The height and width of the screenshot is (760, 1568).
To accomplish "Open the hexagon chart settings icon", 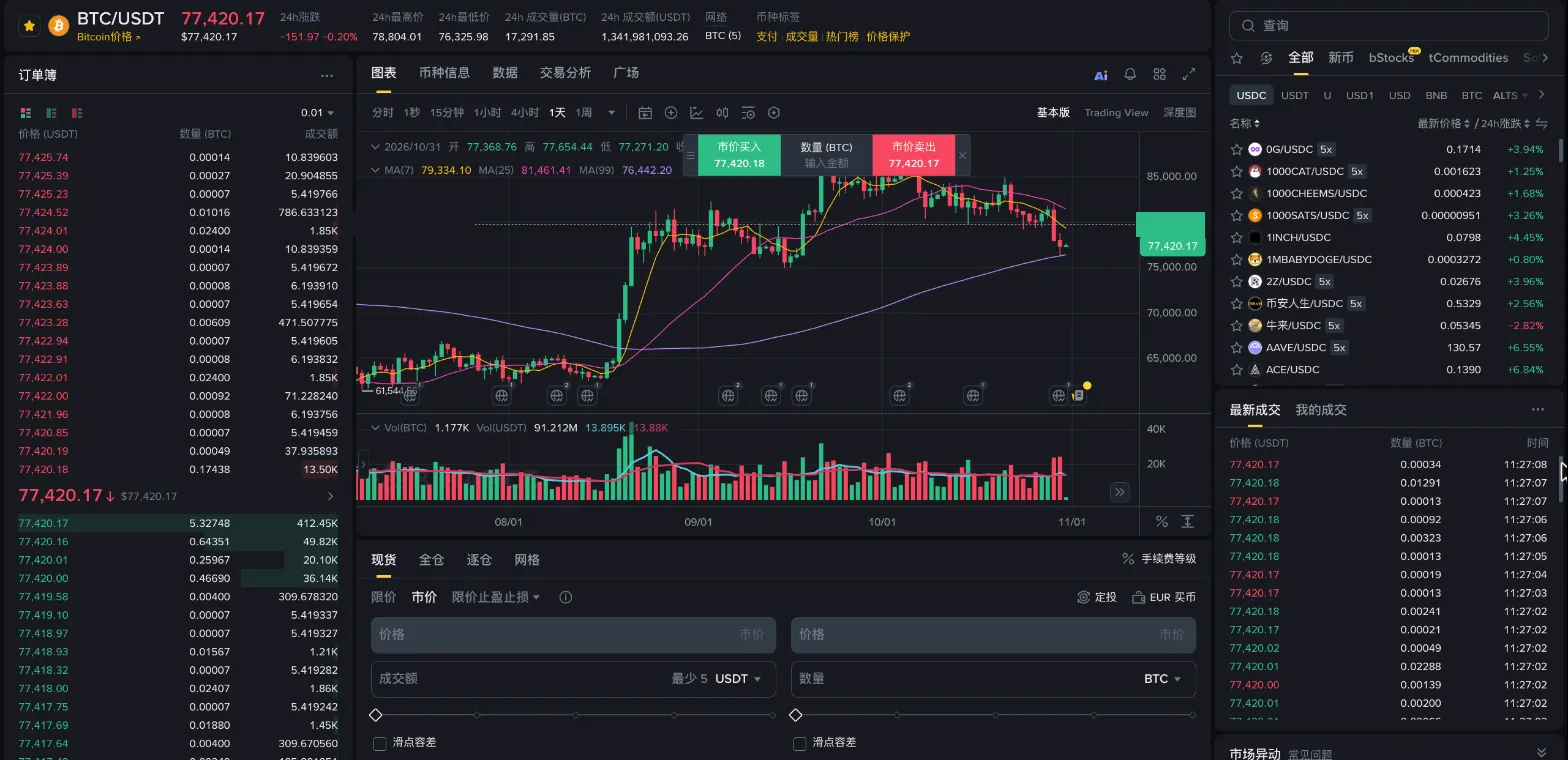I will point(773,113).
